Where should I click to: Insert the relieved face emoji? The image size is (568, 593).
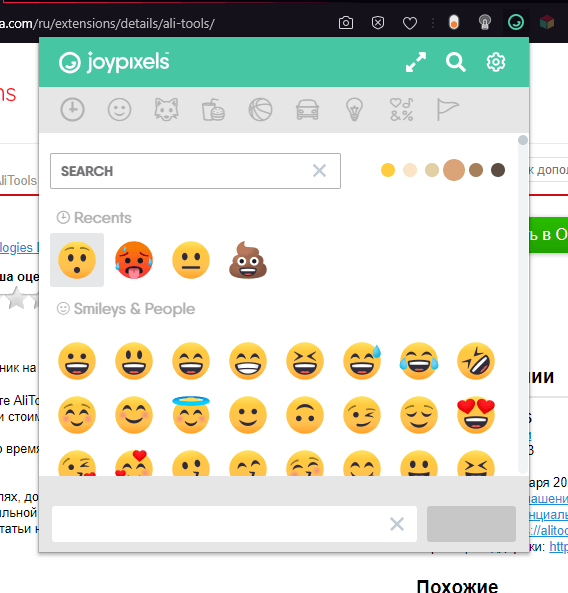419,415
